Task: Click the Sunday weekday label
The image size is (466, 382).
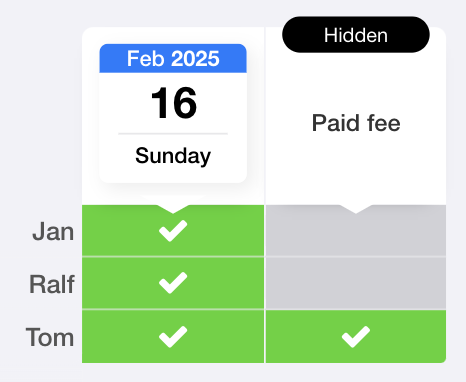Action: tap(173, 156)
